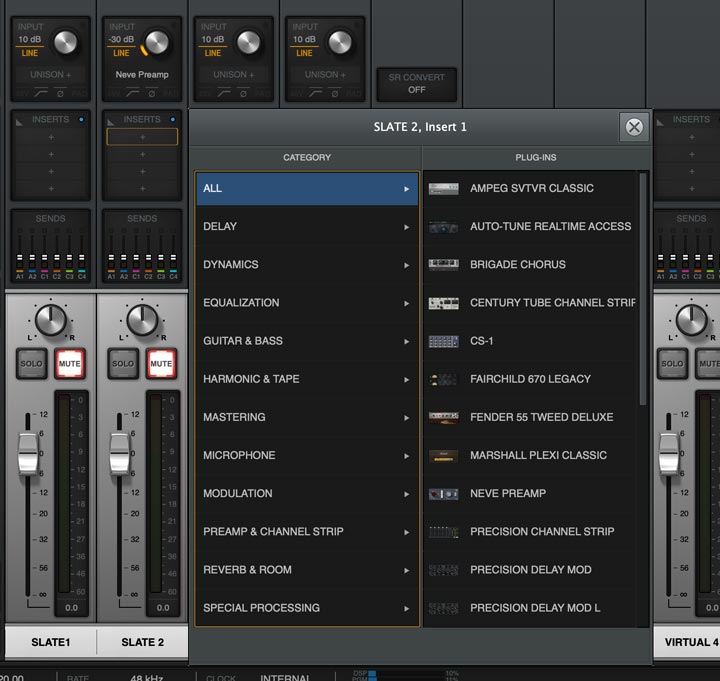Open UNISON slot on SLATE1

(x=51, y=75)
